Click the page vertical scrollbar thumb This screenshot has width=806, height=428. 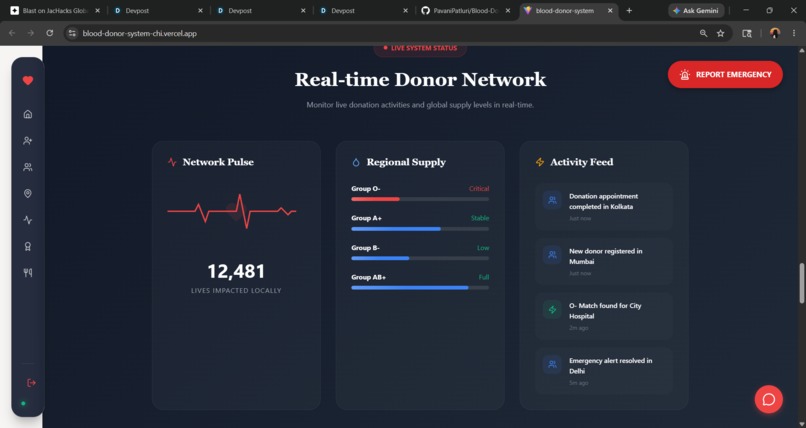[801, 283]
